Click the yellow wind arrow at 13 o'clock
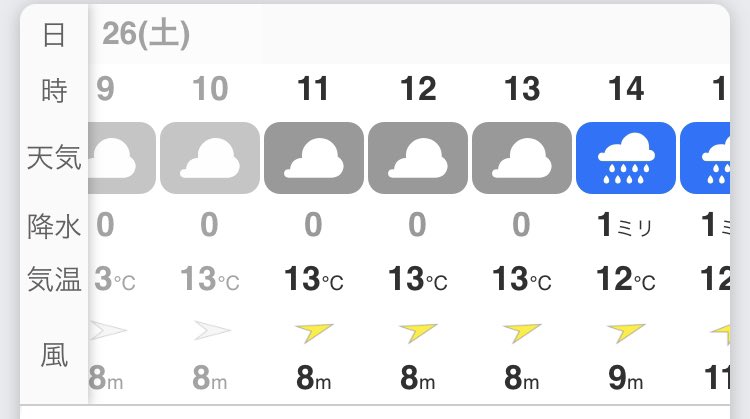 point(522,332)
